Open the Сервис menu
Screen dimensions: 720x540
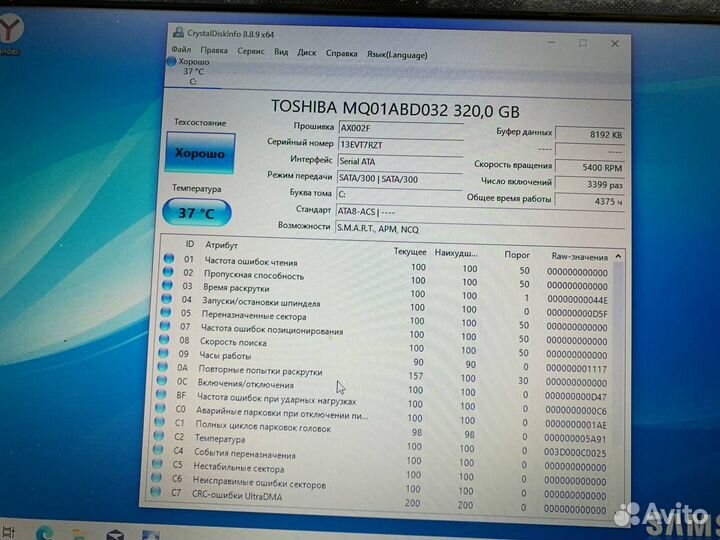[251, 51]
